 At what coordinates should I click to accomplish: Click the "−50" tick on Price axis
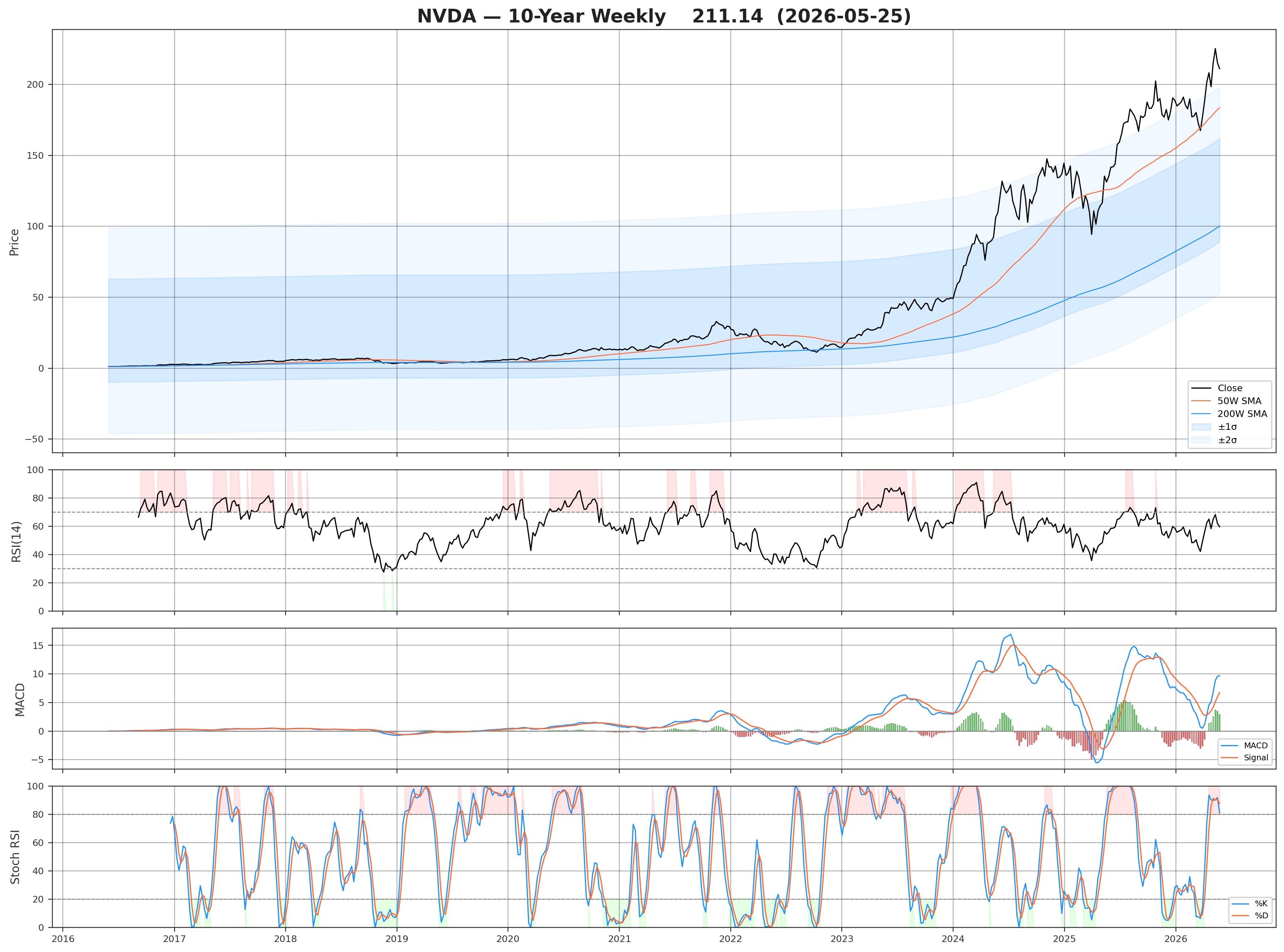(x=34, y=439)
